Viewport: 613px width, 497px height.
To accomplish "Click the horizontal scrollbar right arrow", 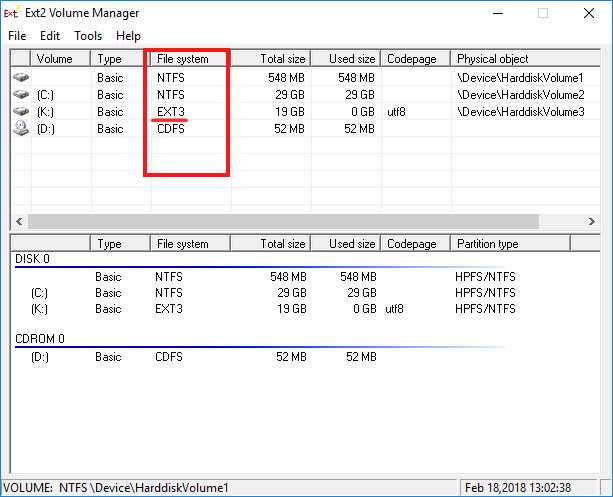I will click(x=591, y=221).
